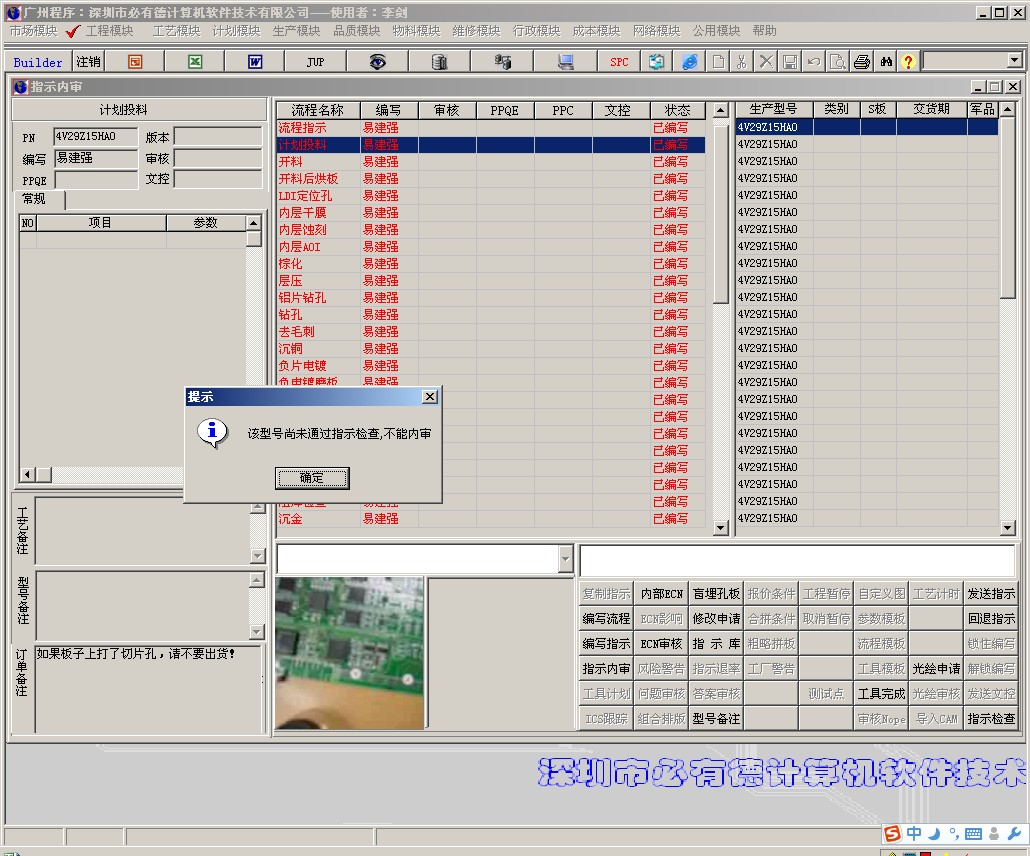The width and height of the screenshot is (1030, 856).
Task: Expand the combo box below the process list
Action: point(566,560)
